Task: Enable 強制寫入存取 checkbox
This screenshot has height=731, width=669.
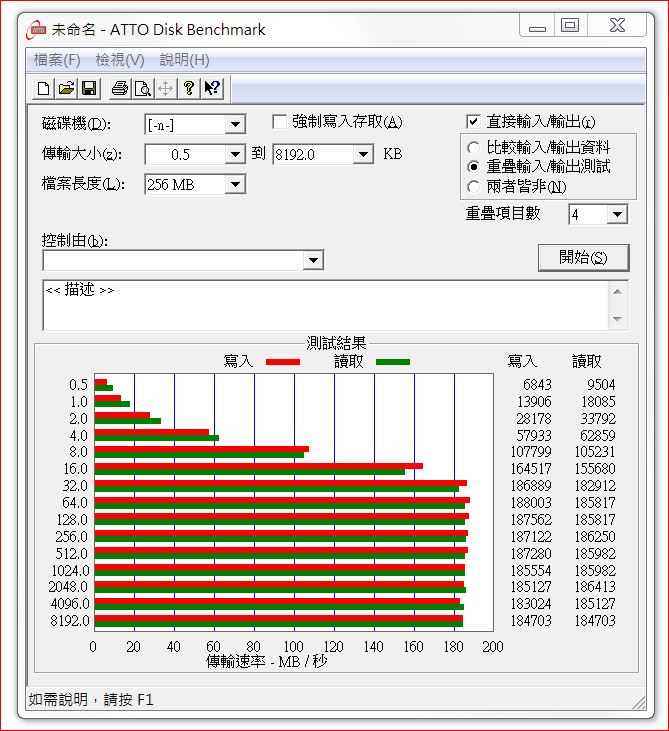Action: point(279,122)
